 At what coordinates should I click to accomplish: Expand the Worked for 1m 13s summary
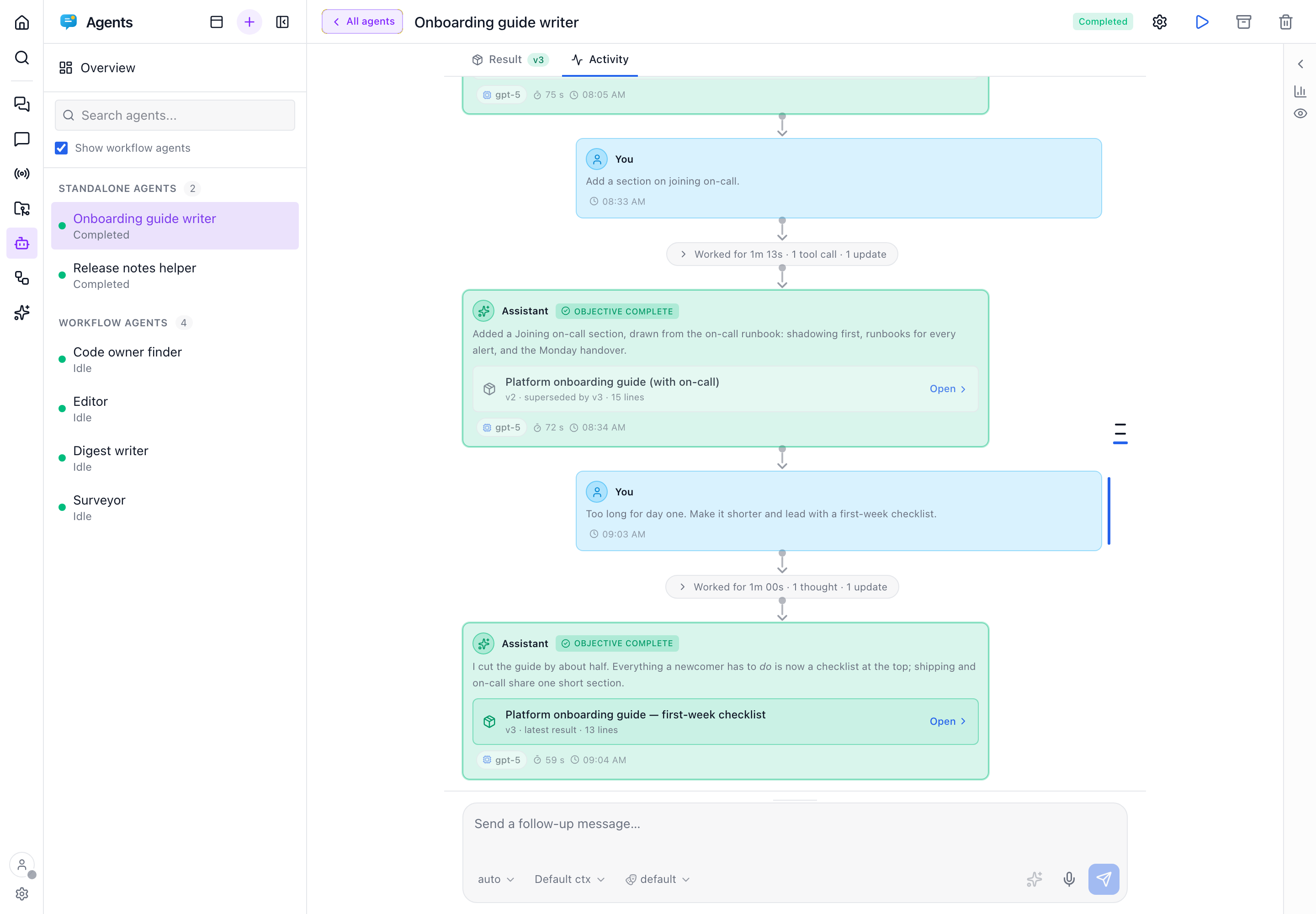click(x=782, y=254)
